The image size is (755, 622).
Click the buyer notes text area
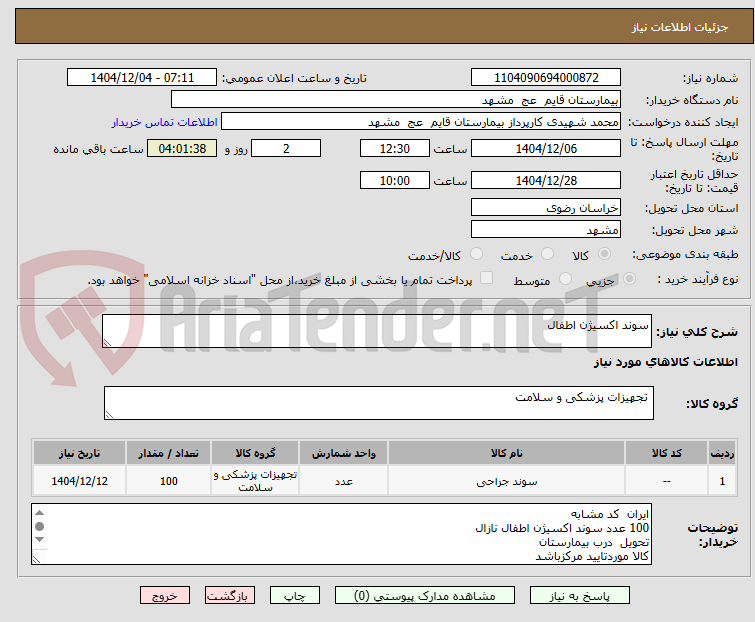click(x=341, y=534)
